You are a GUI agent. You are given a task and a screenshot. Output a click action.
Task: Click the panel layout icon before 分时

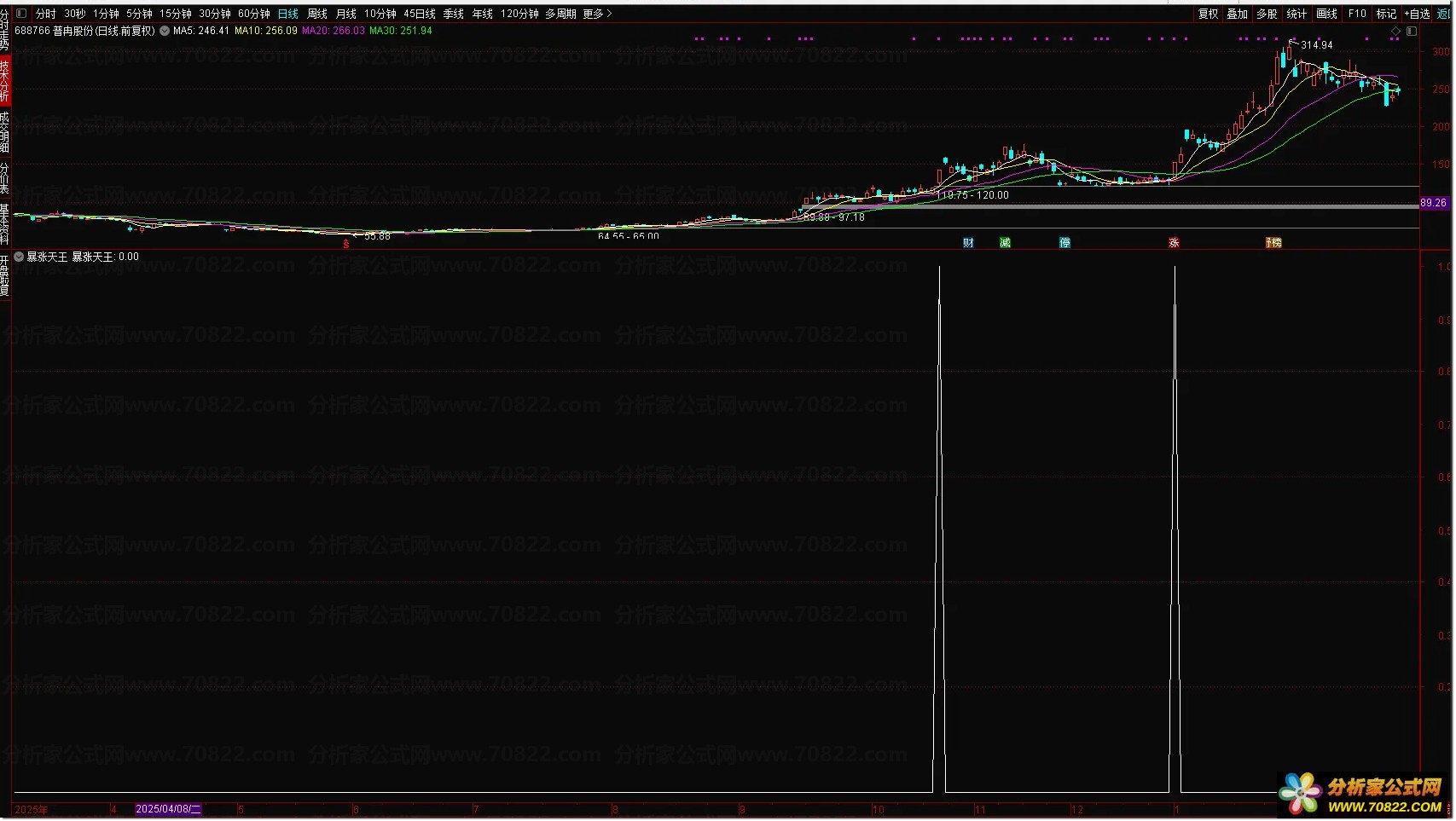21,14
